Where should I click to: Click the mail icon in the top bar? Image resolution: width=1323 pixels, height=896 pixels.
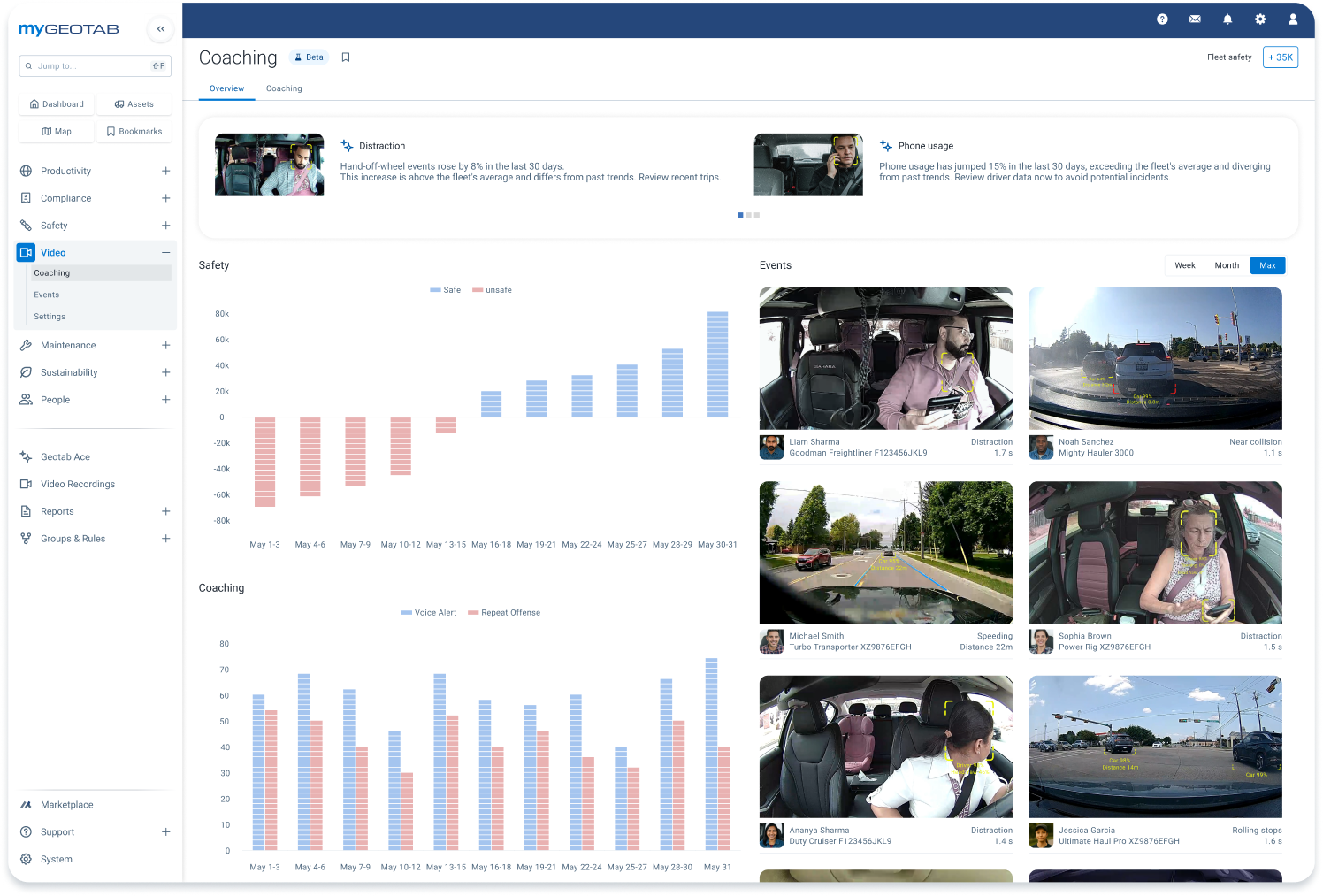(x=1195, y=19)
